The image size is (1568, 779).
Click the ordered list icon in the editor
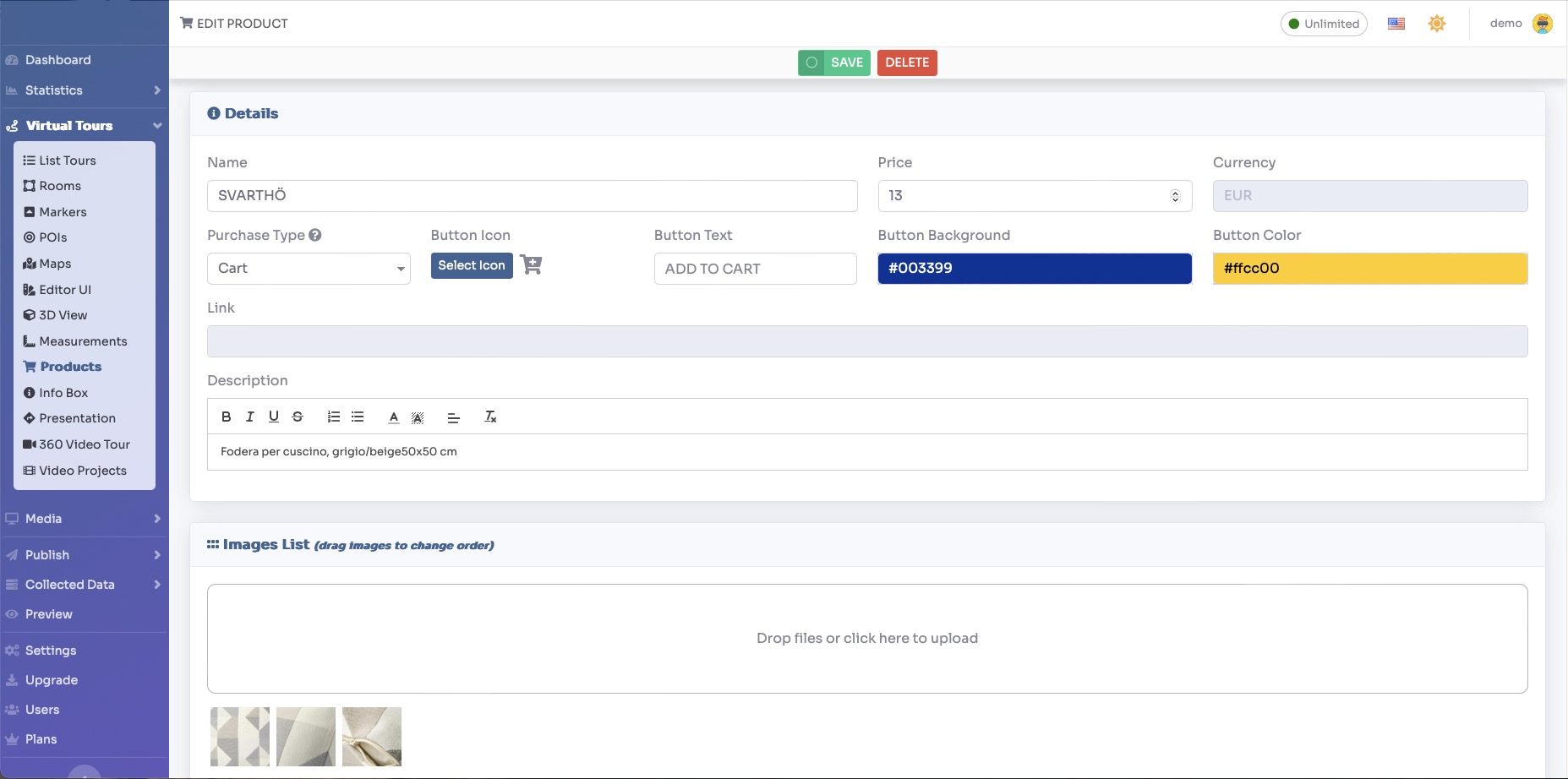click(x=333, y=416)
